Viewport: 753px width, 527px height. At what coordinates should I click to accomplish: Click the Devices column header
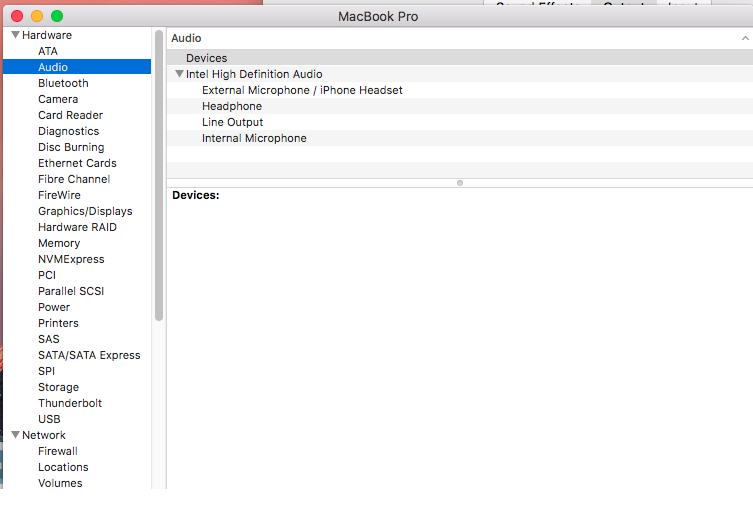point(206,58)
